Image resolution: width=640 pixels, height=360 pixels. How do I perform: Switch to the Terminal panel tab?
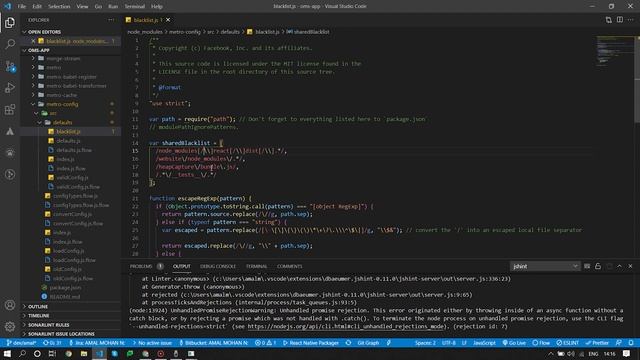pyautogui.click(x=256, y=266)
